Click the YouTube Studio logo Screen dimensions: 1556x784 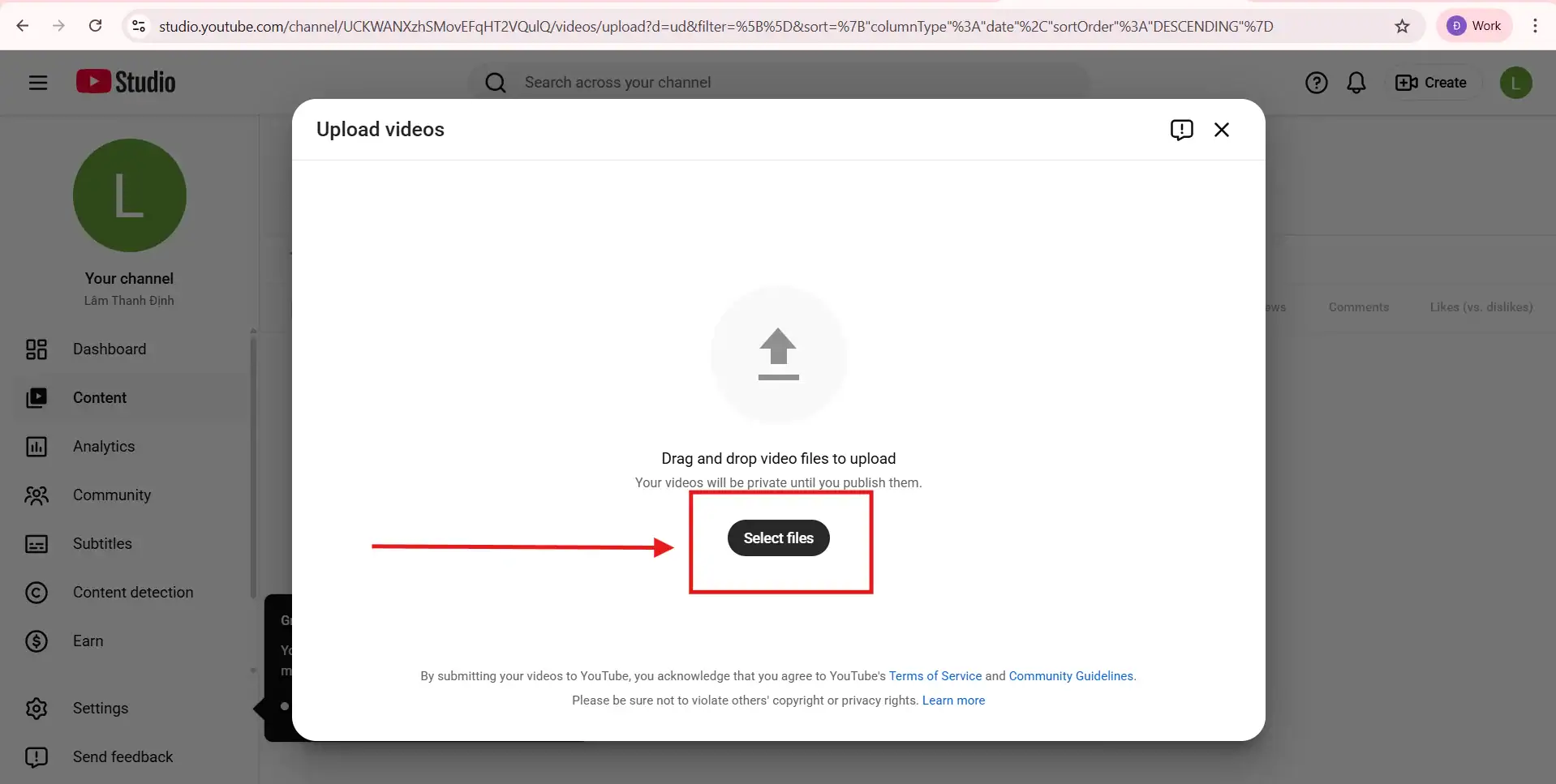pos(126,83)
